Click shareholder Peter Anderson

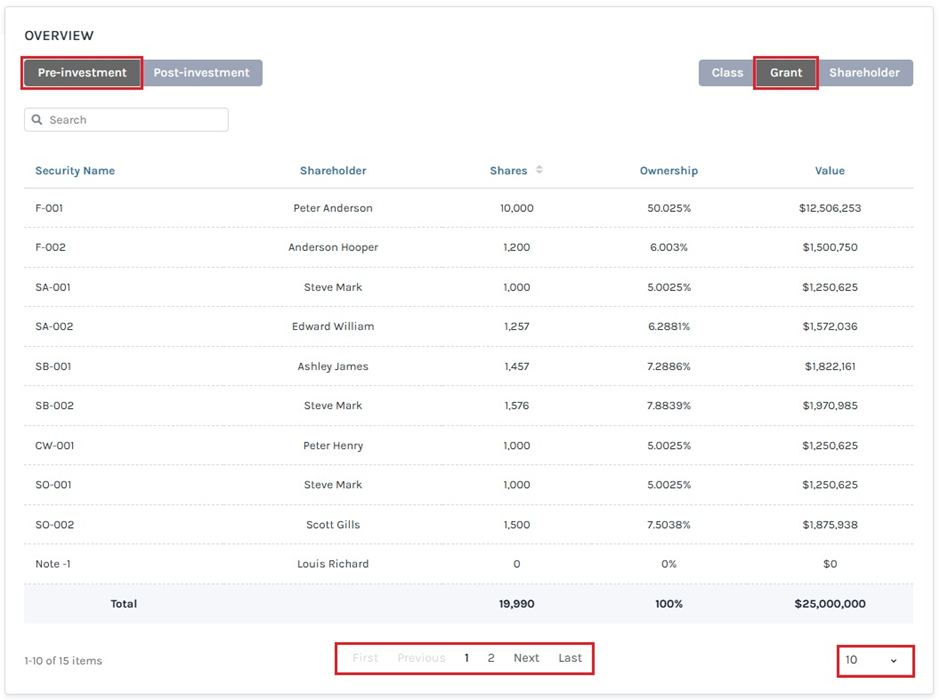(x=333, y=208)
